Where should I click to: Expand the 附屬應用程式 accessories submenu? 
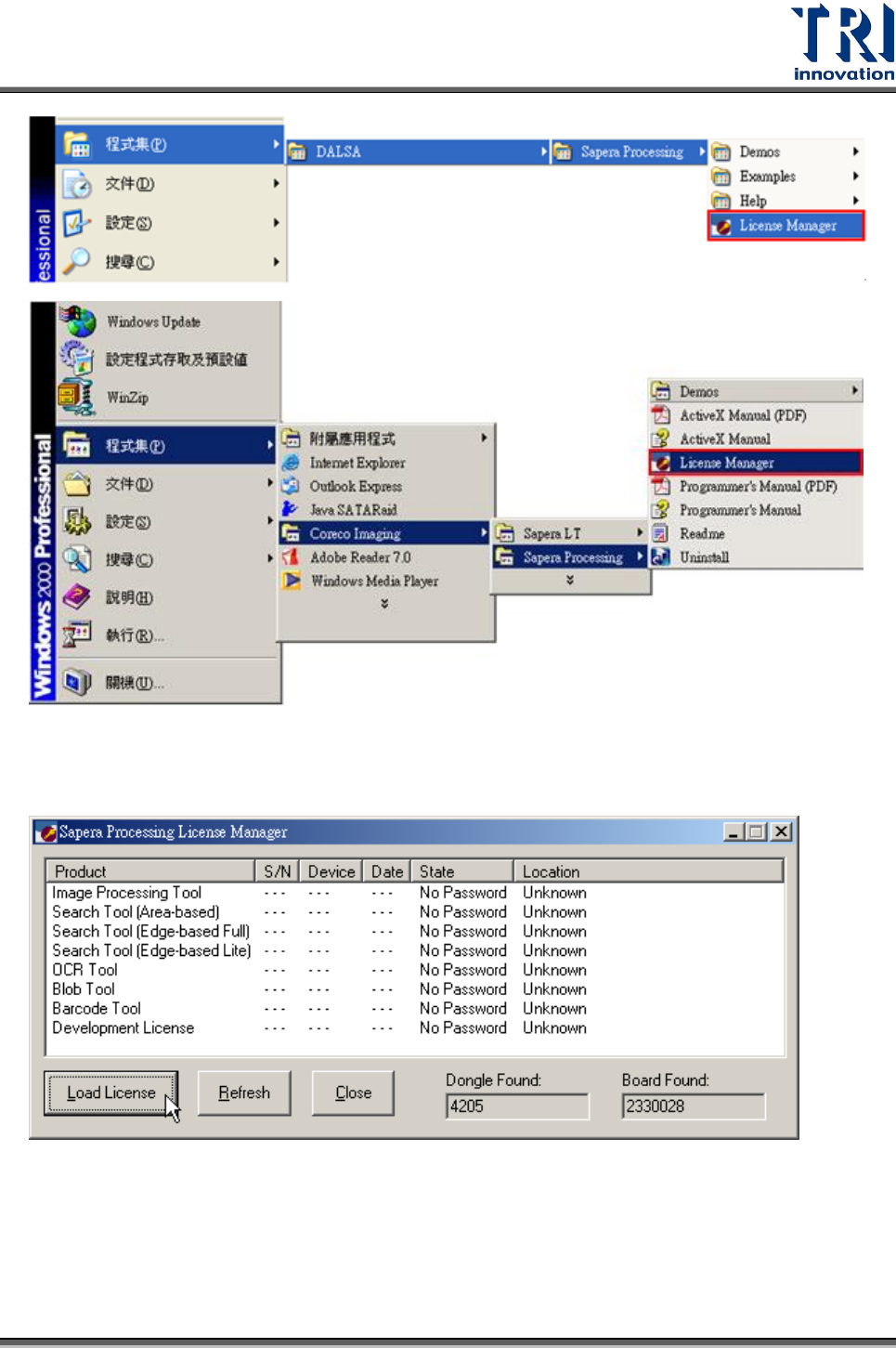click(x=385, y=438)
